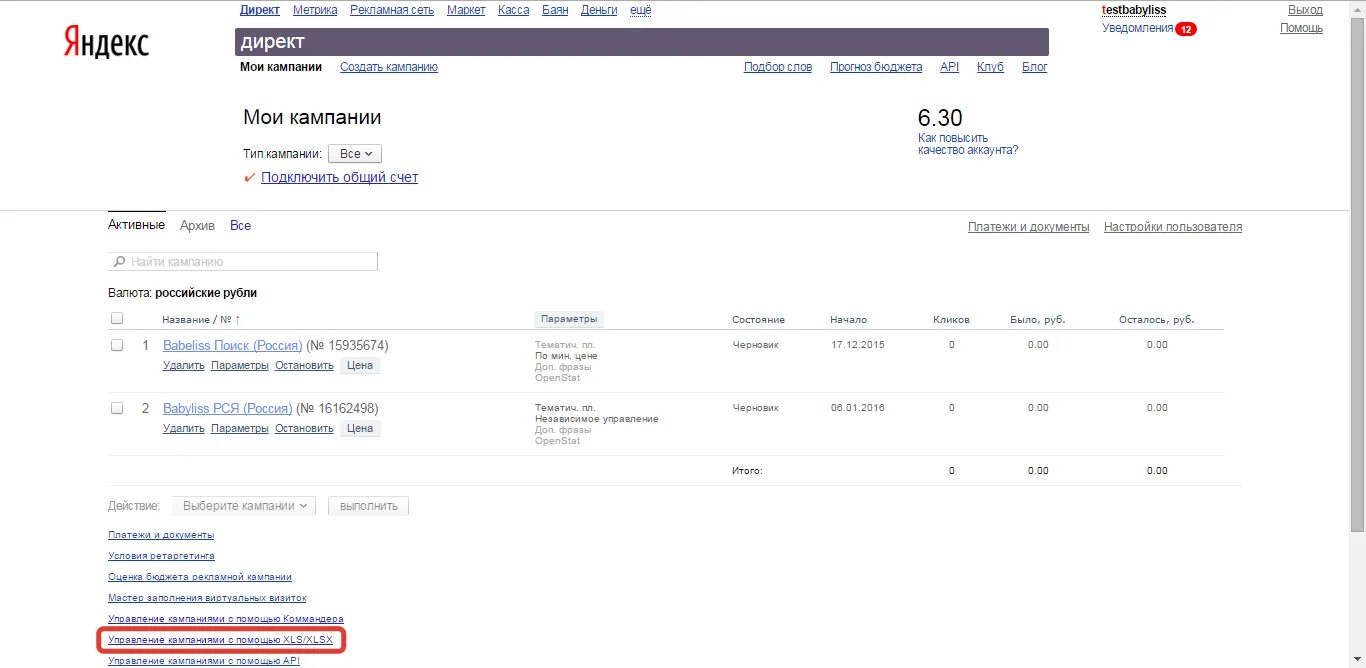Delete the Babeliss Поиск campaign via Удалить
The height and width of the screenshot is (668, 1366).
click(x=184, y=365)
